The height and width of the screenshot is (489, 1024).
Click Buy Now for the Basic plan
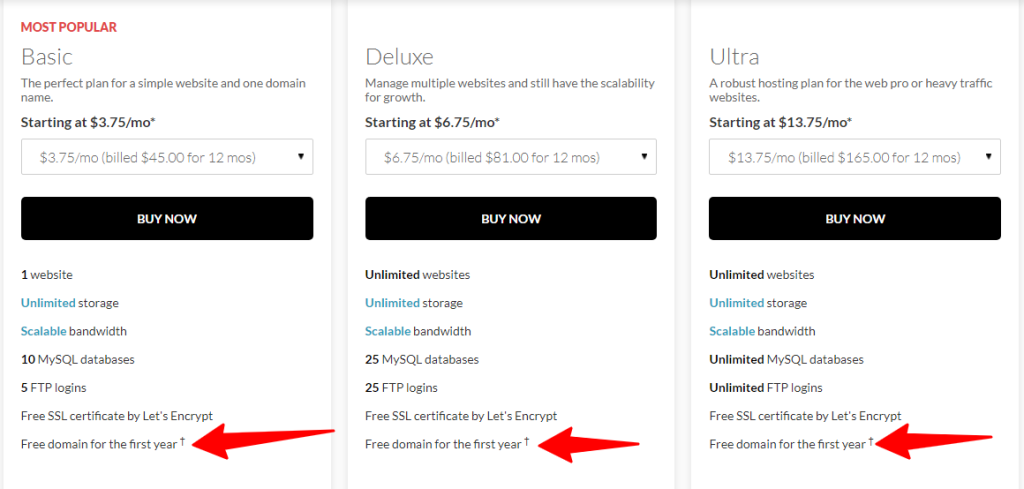(x=167, y=219)
